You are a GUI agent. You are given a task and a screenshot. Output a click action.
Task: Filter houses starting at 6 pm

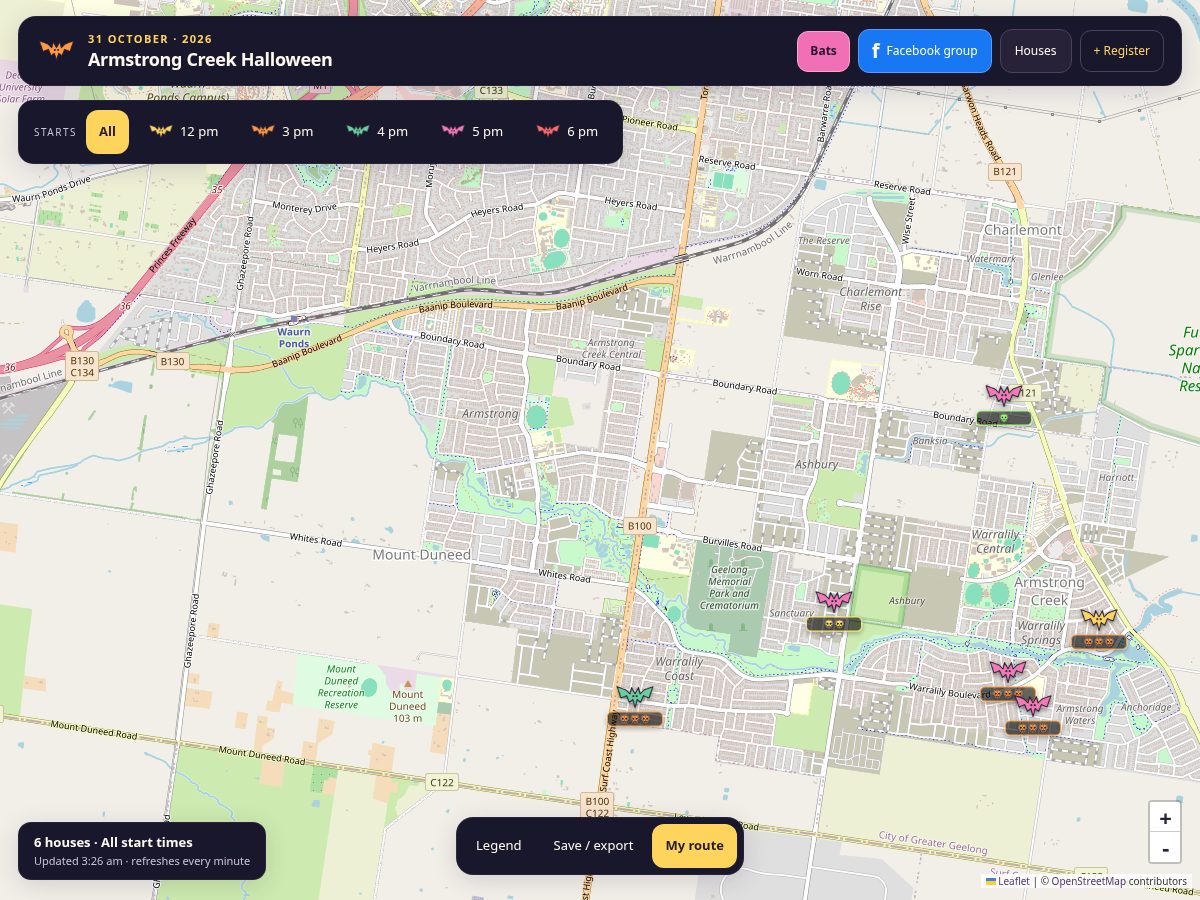click(x=567, y=132)
